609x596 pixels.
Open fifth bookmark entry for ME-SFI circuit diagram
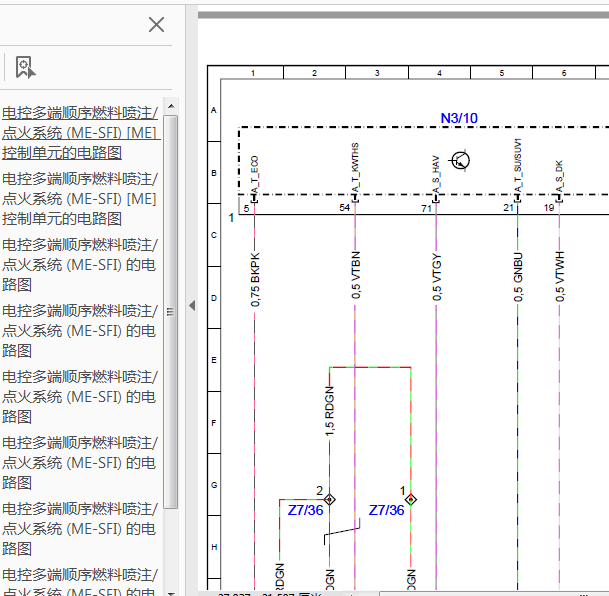point(80,397)
